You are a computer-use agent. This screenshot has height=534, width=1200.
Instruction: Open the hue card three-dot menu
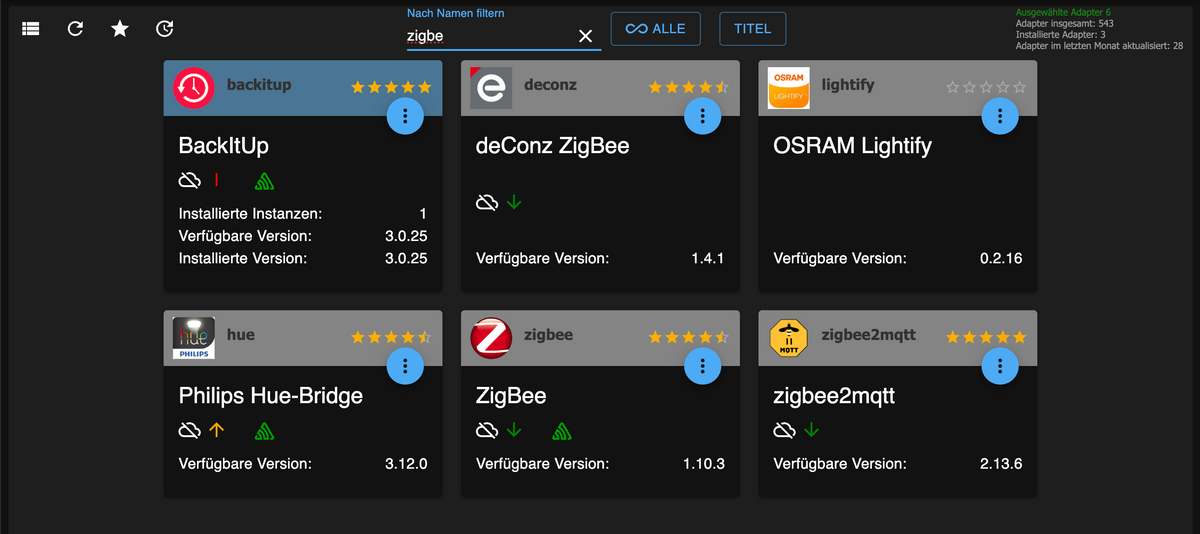[405, 366]
